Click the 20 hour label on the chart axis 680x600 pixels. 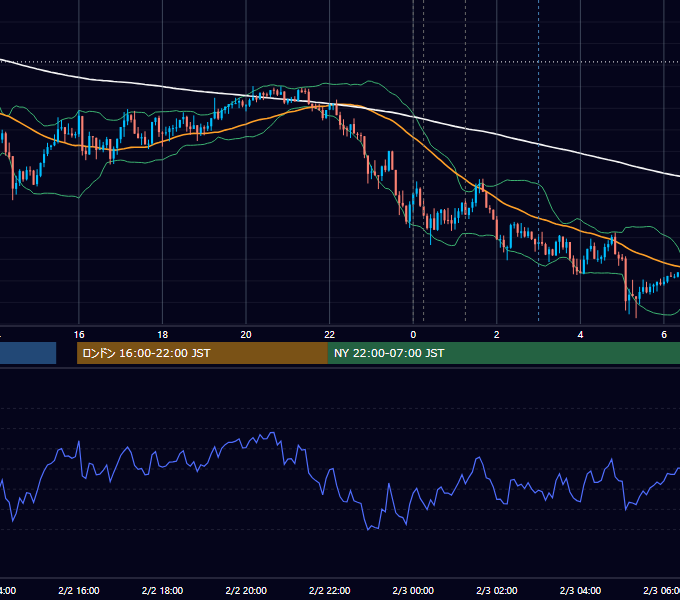tap(246, 335)
